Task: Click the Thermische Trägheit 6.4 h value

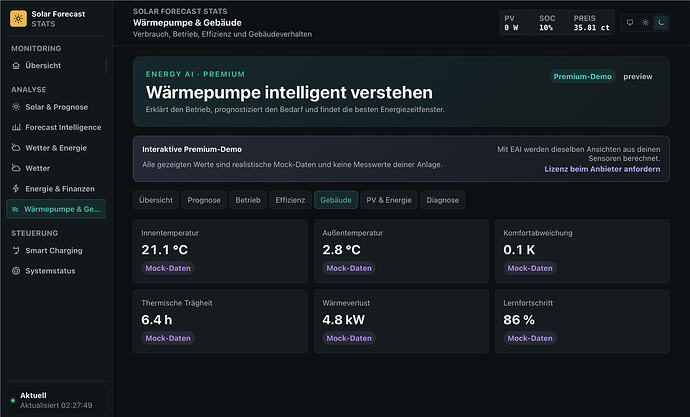Action: [157, 320]
